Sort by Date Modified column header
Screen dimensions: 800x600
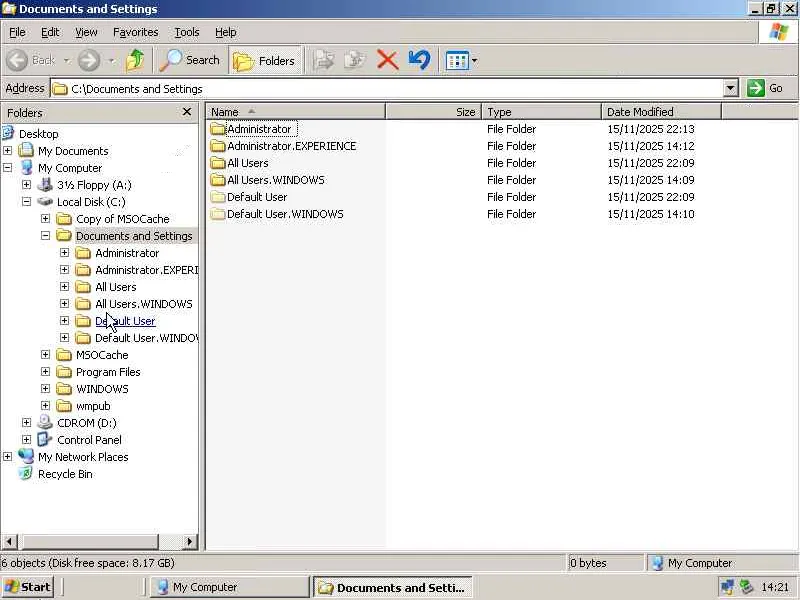click(662, 112)
